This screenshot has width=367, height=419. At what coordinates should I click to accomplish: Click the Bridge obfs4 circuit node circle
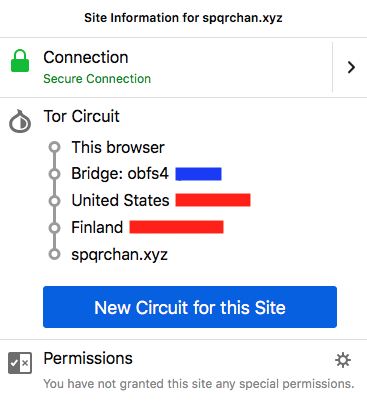tap(54, 174)
